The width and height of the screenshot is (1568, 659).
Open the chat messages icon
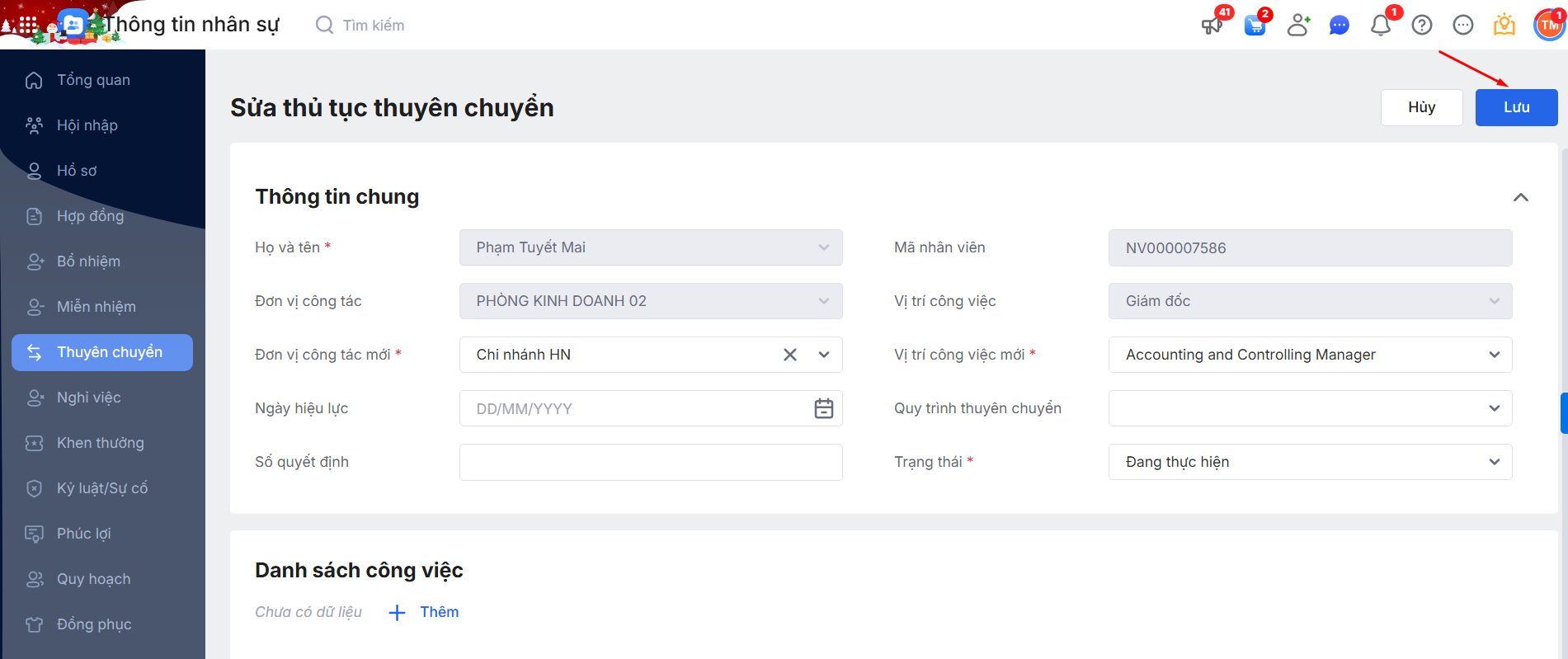point(1339,26)
